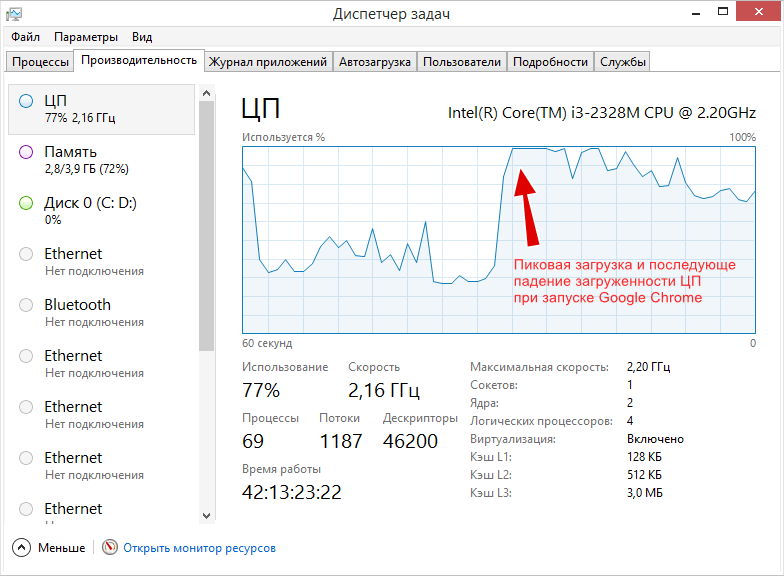
Task: Click uptime value 42:13:23:22
Action: [292, 492]
